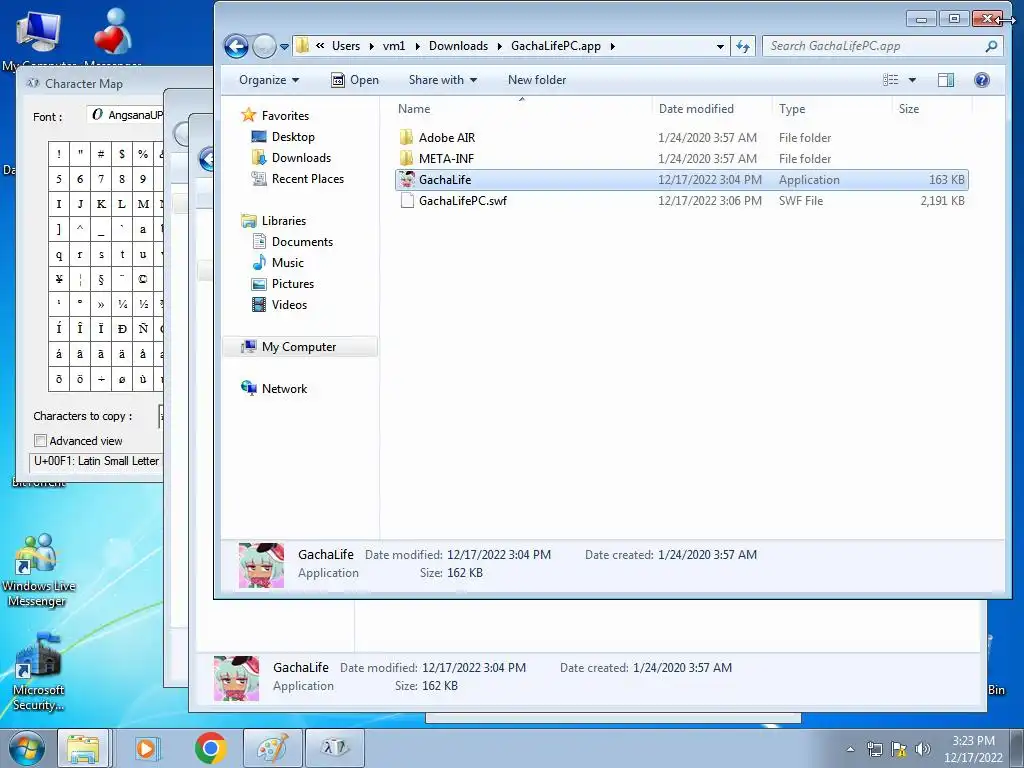Click the Users breadcrumb in address bar

point(345,46)
